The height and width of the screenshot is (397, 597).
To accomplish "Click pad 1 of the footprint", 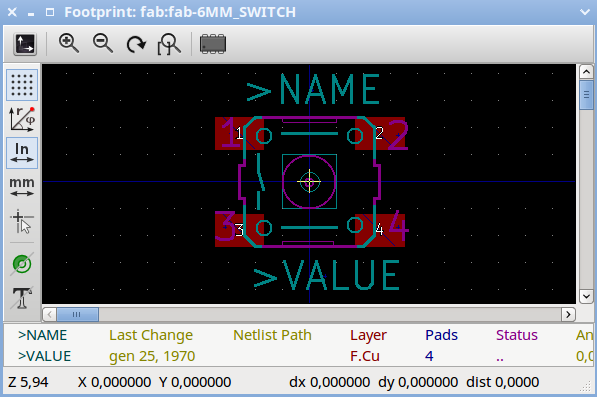I will (x=239, y=133).
